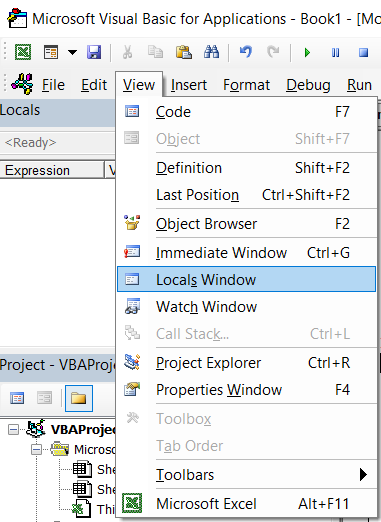381x522 pixels.
Task: Click the Insert UserForm toolbar icon
Action: [51, 52]
